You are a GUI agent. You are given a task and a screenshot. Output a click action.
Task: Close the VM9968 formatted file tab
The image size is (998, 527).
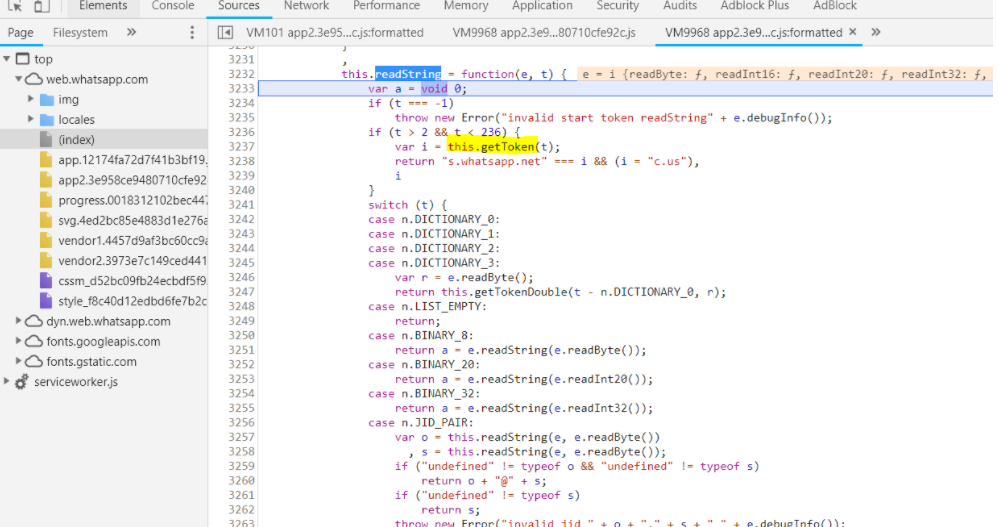853,32
